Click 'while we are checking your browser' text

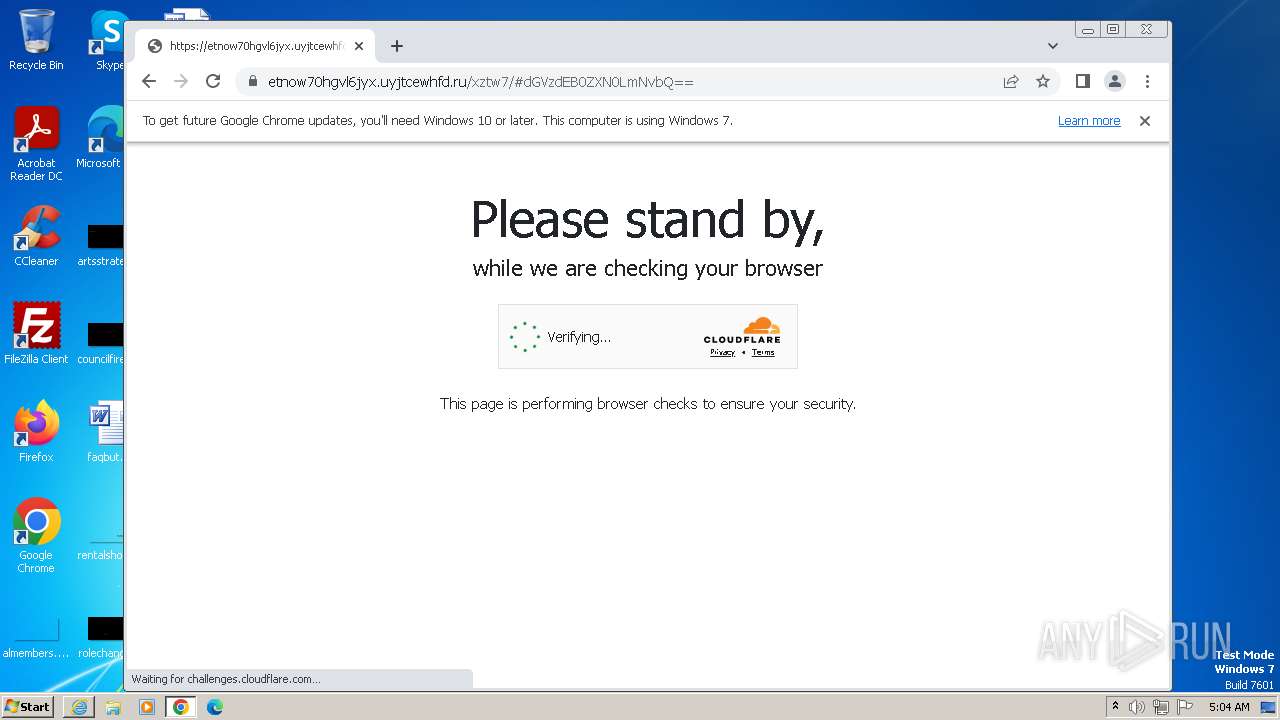pyautogui.click(x=648, y=268)
